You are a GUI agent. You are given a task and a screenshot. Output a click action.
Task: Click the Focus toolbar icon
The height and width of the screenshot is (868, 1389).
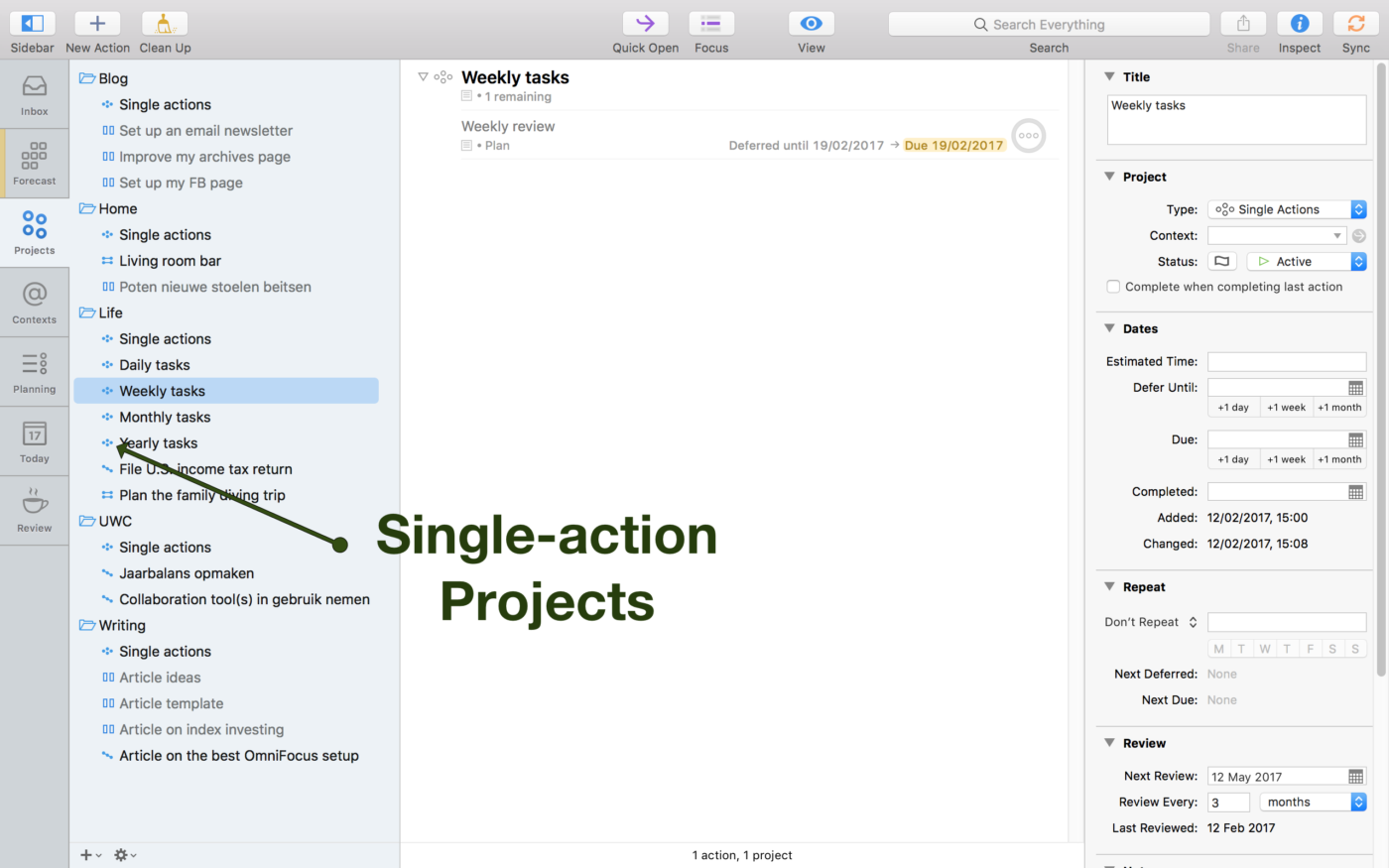711,24
